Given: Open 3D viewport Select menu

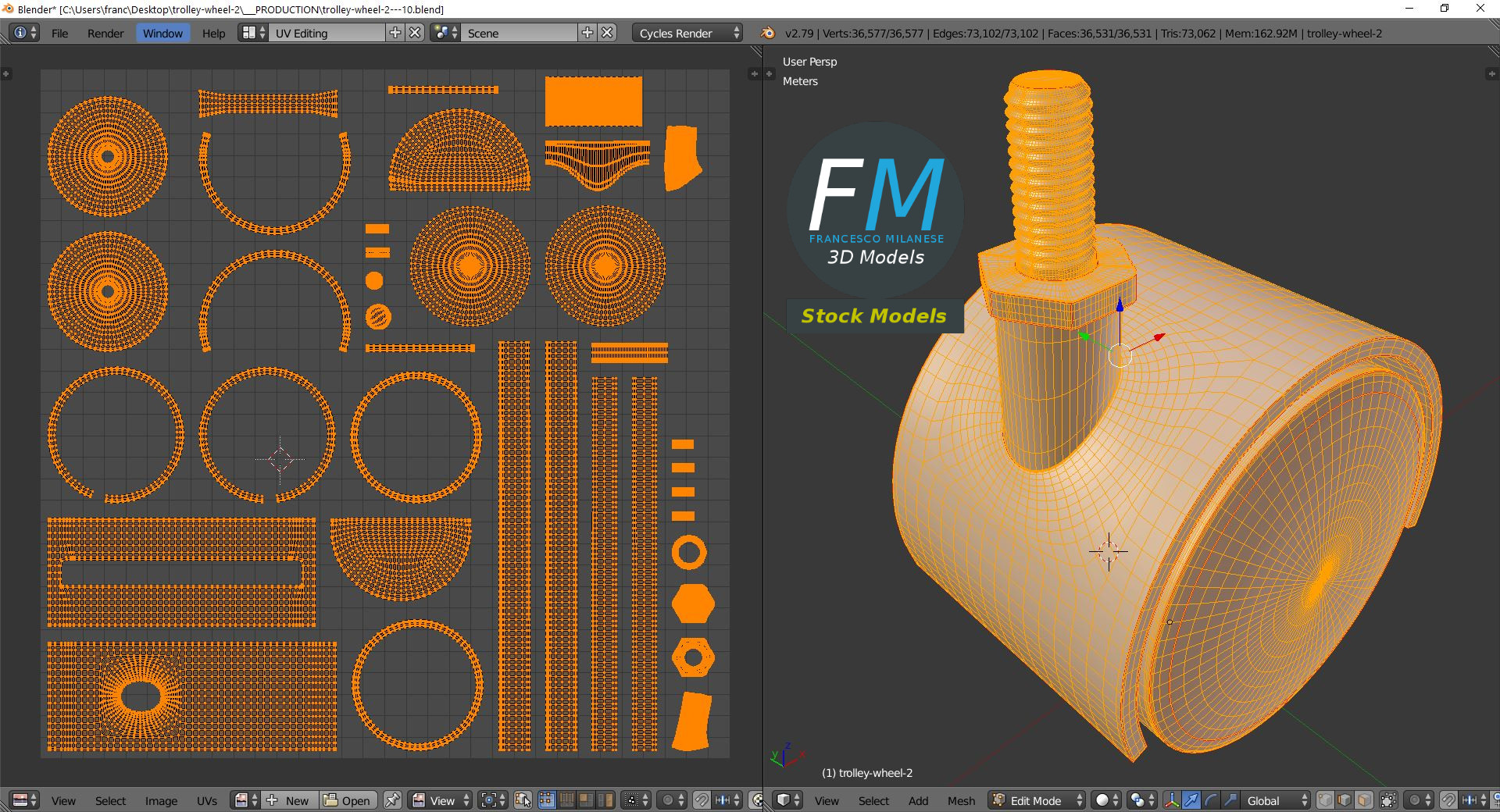Looking at the screenshot, I should (x=873, y=800).
